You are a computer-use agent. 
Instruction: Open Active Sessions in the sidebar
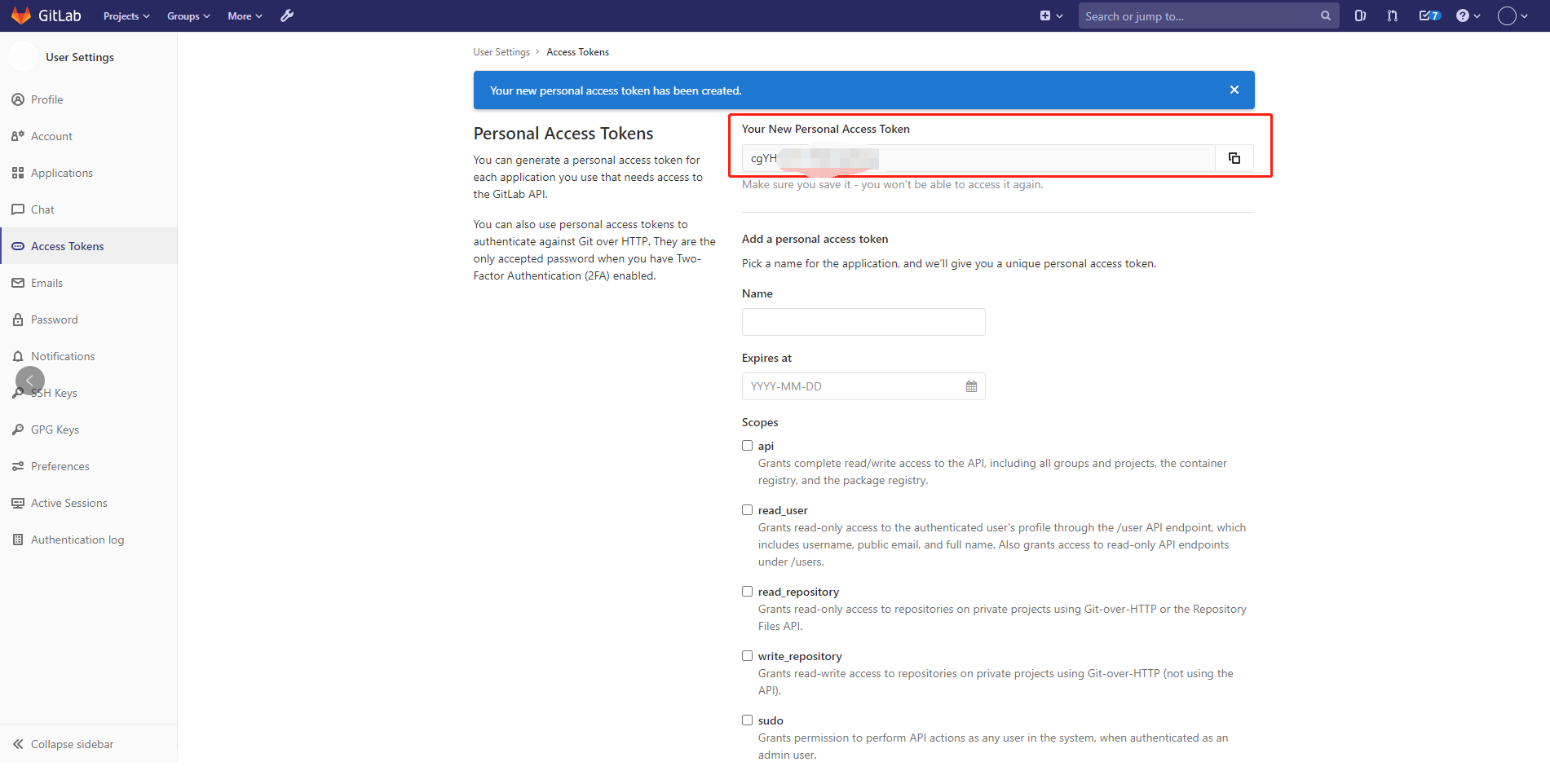[88, 503]
